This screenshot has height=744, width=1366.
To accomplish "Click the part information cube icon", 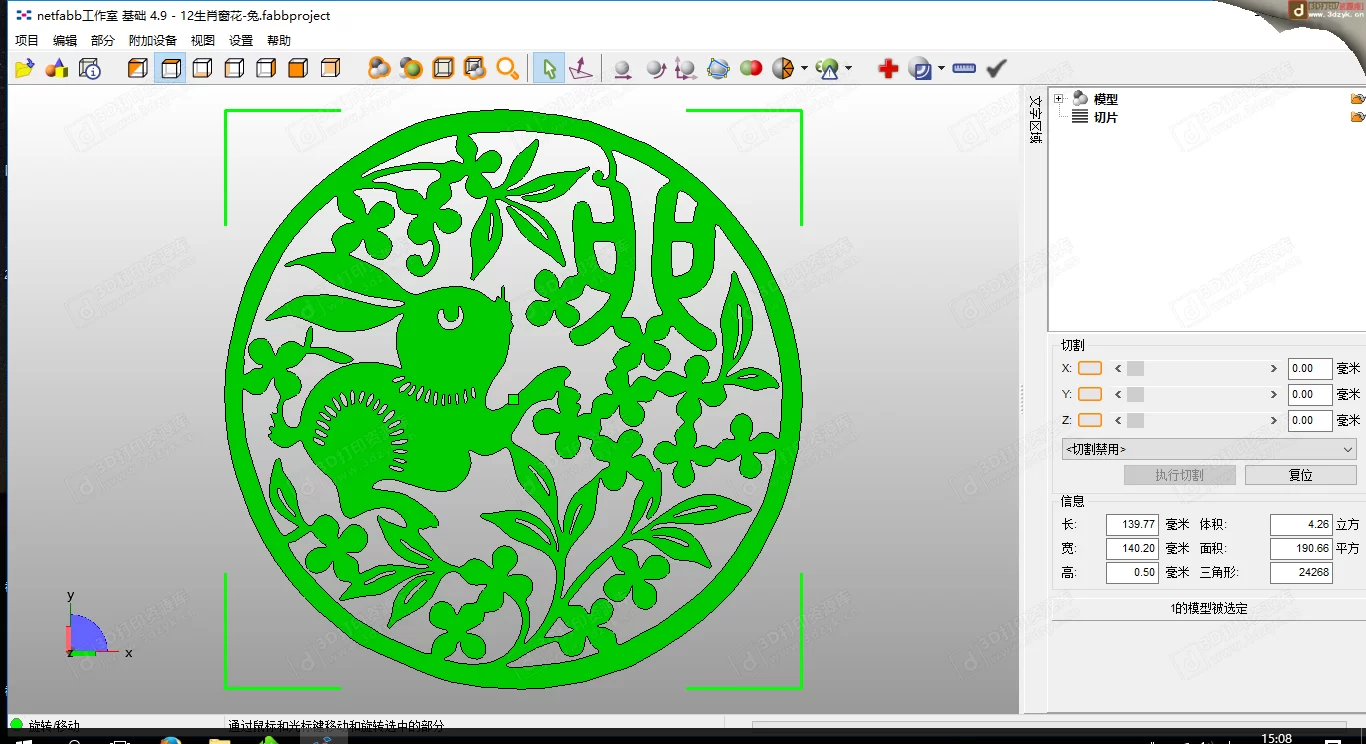I will tap(90, 68).
